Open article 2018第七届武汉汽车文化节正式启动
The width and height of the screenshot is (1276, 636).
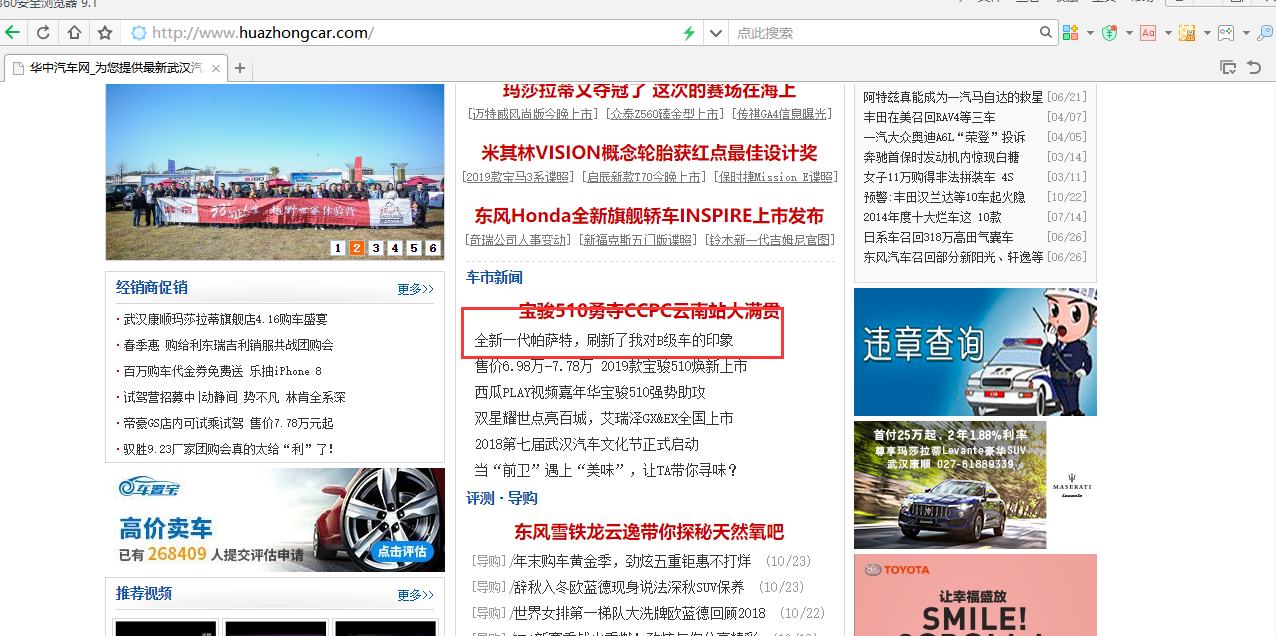point(587,444)
